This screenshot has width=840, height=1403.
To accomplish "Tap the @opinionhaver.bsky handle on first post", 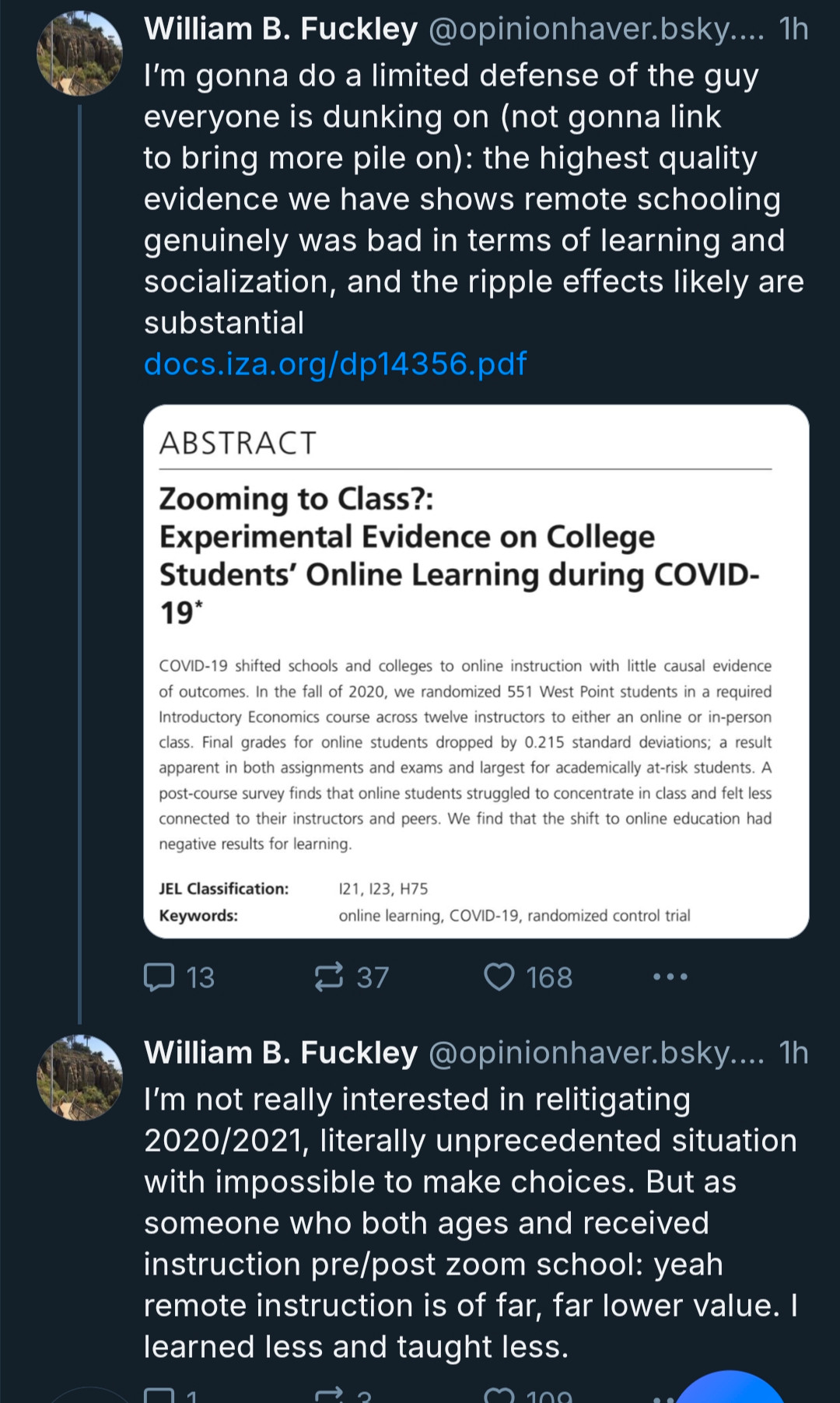I will point(596,29).
